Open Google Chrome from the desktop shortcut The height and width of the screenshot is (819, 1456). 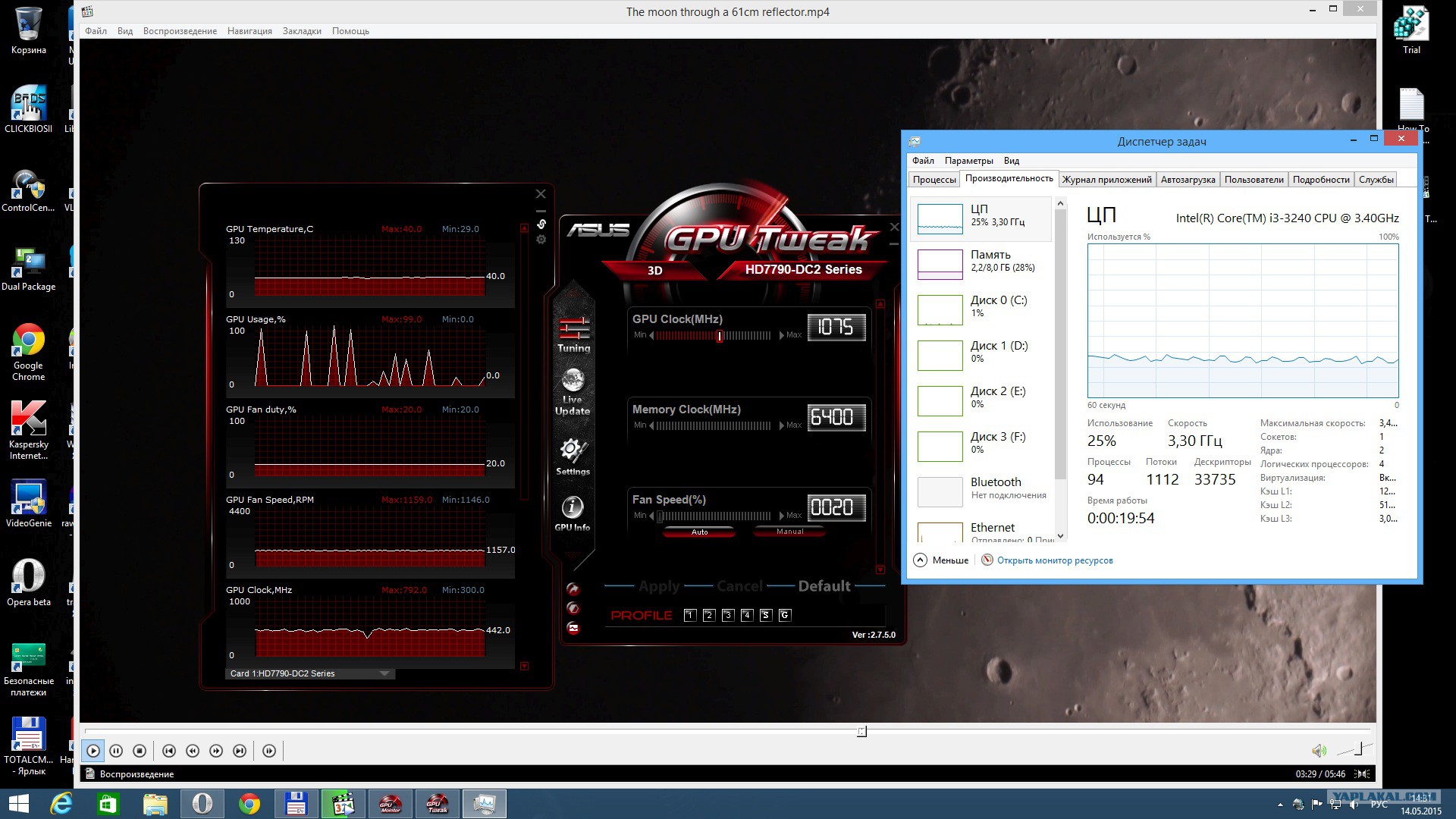[29, 351]
